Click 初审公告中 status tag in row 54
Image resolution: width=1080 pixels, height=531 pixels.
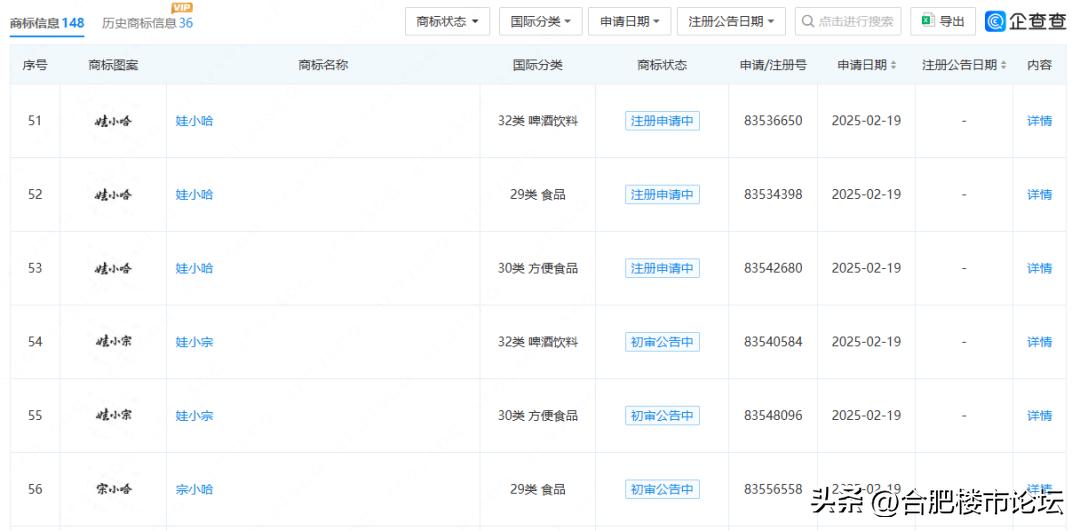click(662, 342)
